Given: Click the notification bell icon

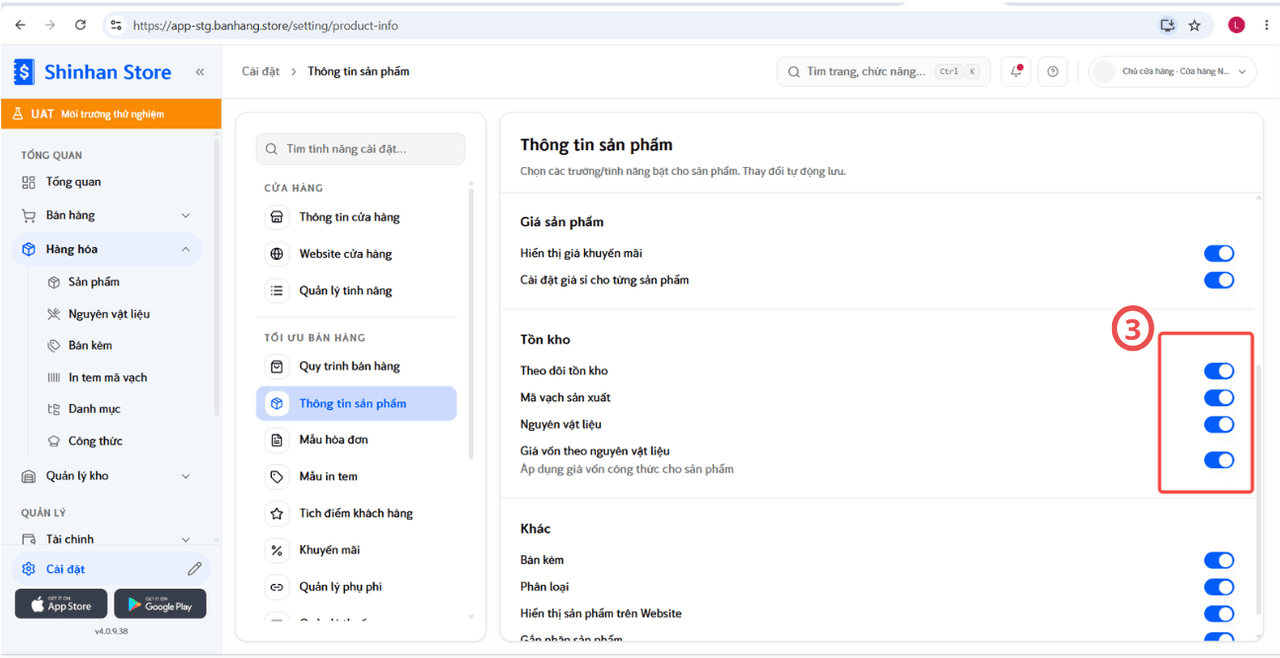Looking at the screenshot, I should click(x=1016, y=72).
